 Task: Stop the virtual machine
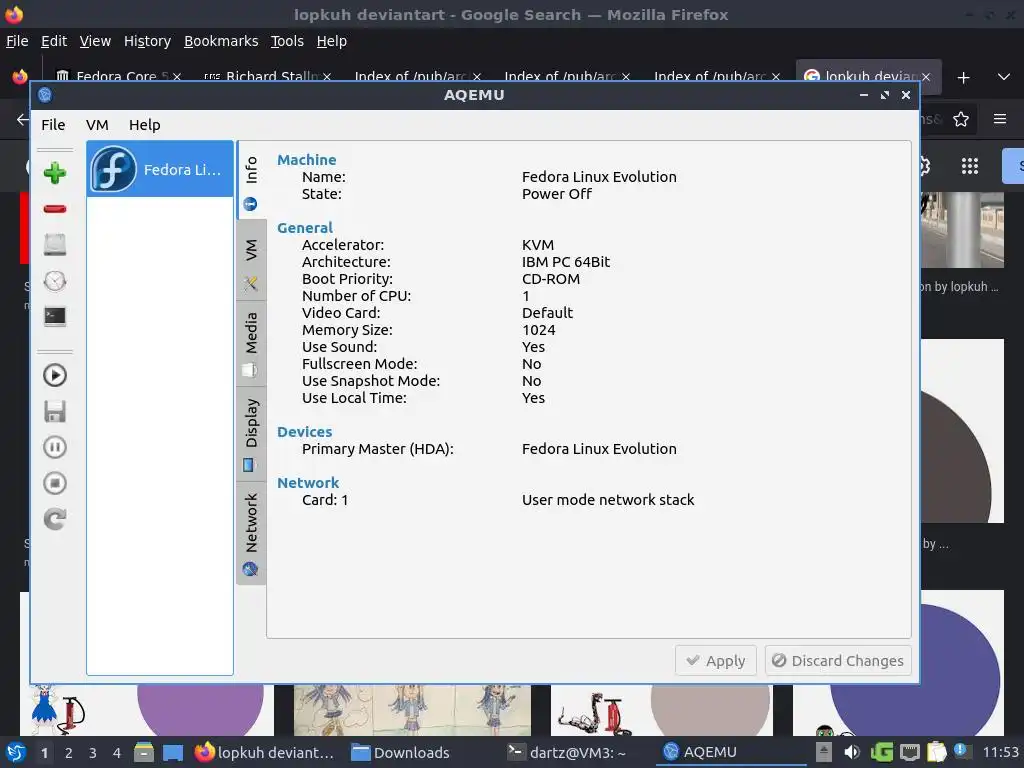pyautogui.click(x=55, y=483)
